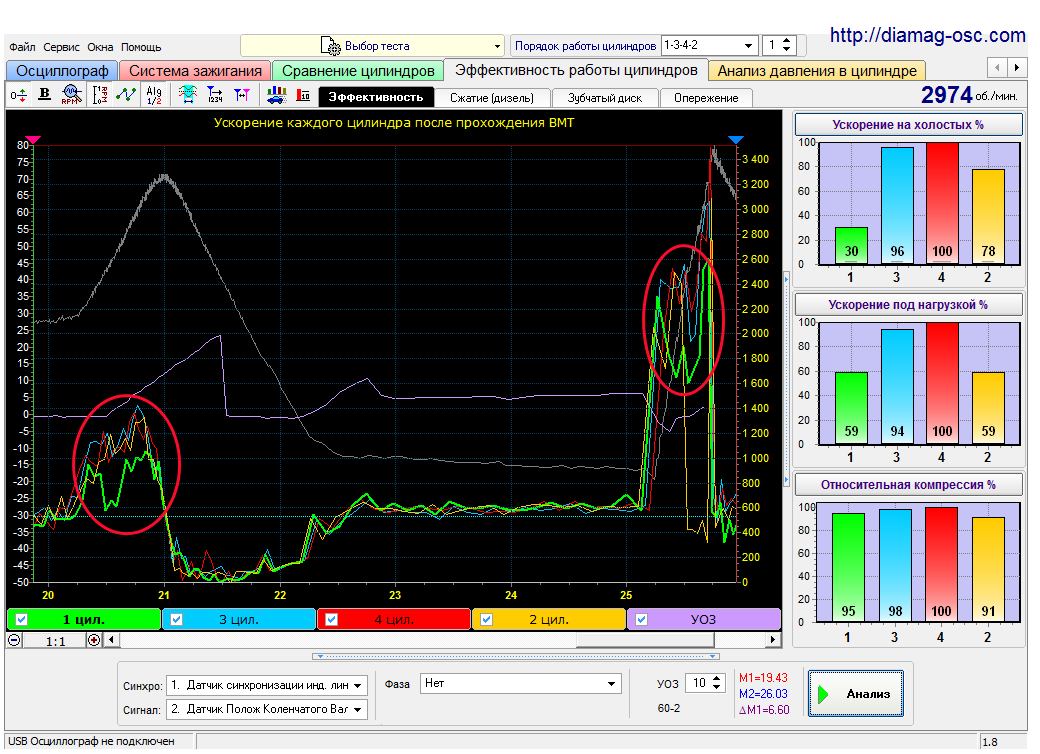Increase the УОЗ stepper value

(716, 678)
